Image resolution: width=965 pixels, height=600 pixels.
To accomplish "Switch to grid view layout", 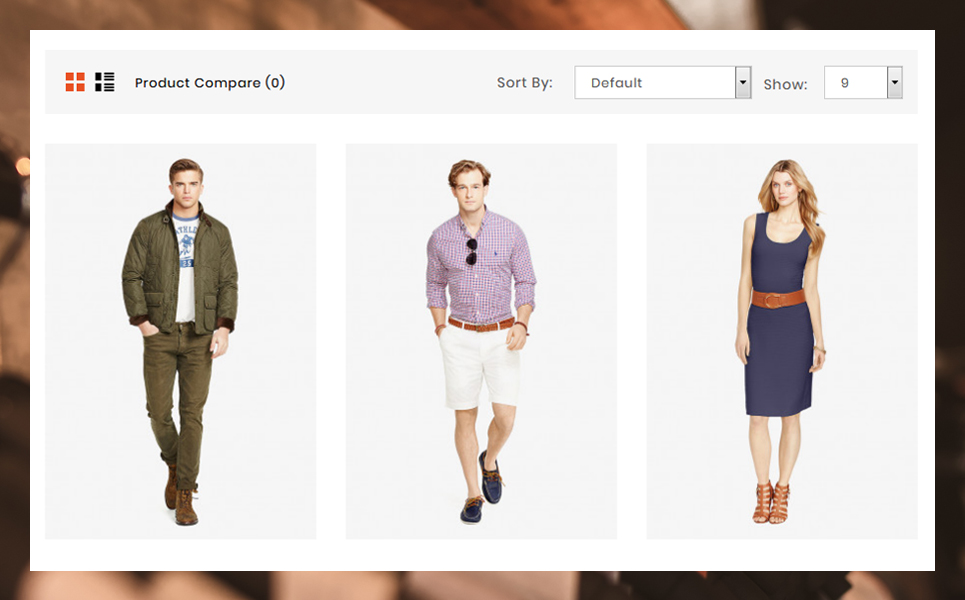I will (x=75, y=82).
